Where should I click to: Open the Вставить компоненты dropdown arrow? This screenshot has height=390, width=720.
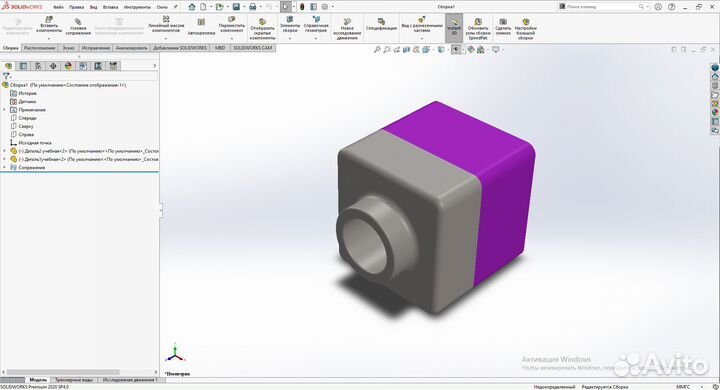(49, 39)
